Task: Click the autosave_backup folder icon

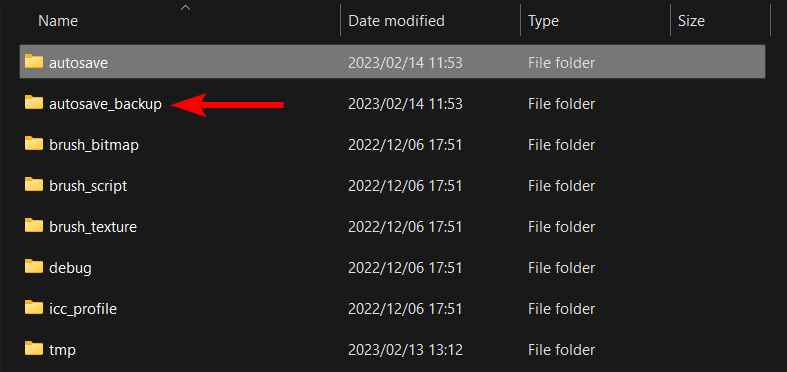Action: 34,102
